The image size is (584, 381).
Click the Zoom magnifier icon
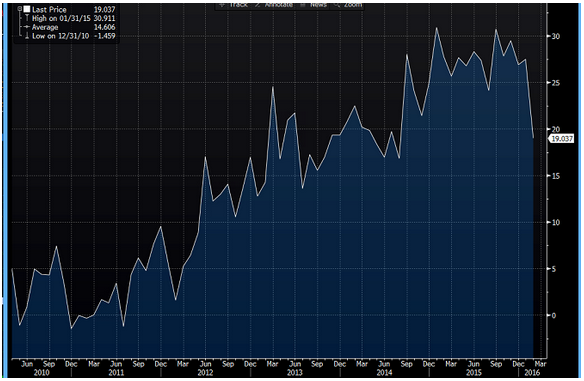337,5
